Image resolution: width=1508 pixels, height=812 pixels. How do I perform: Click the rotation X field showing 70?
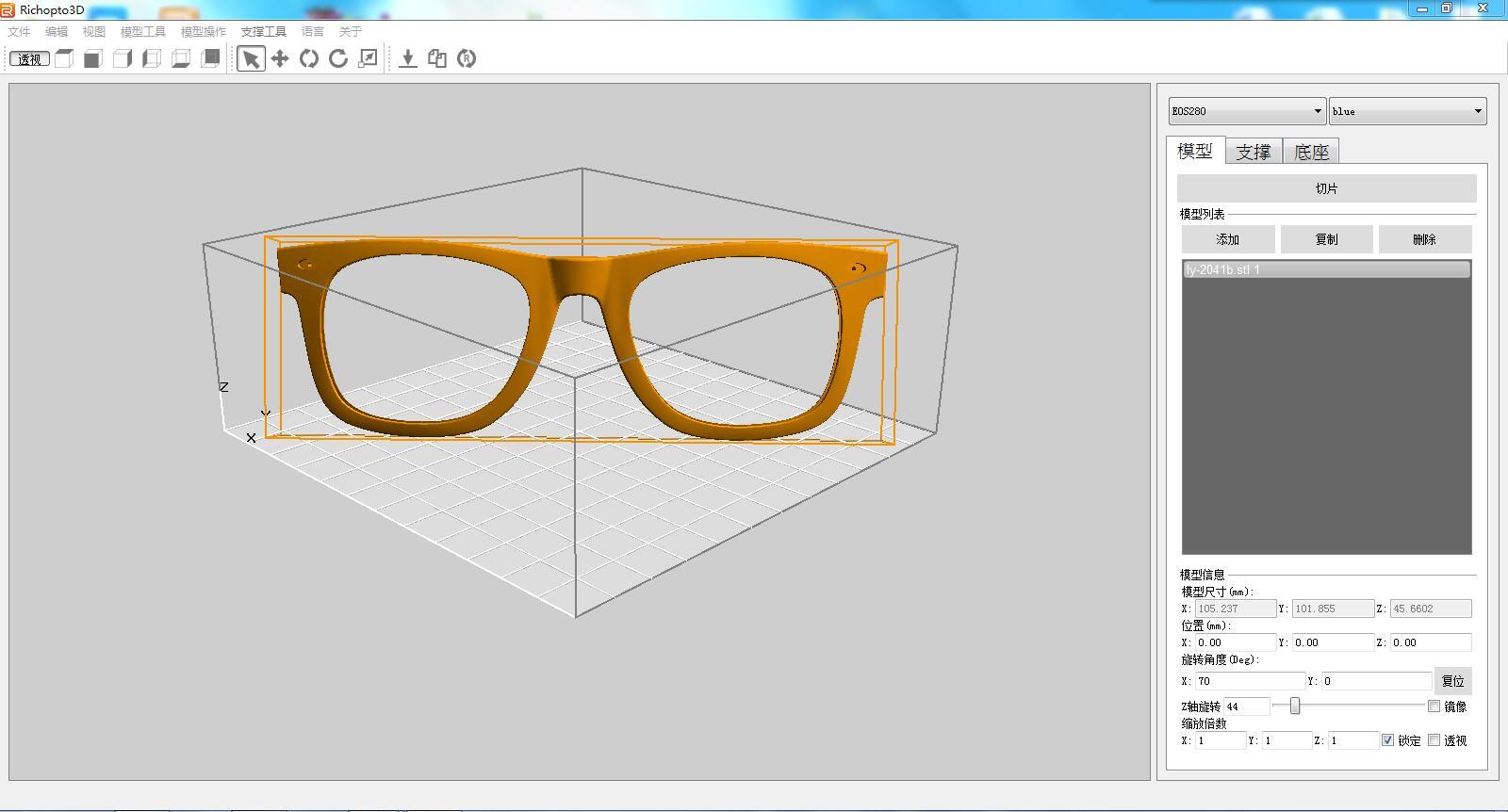pos(1249,681)
